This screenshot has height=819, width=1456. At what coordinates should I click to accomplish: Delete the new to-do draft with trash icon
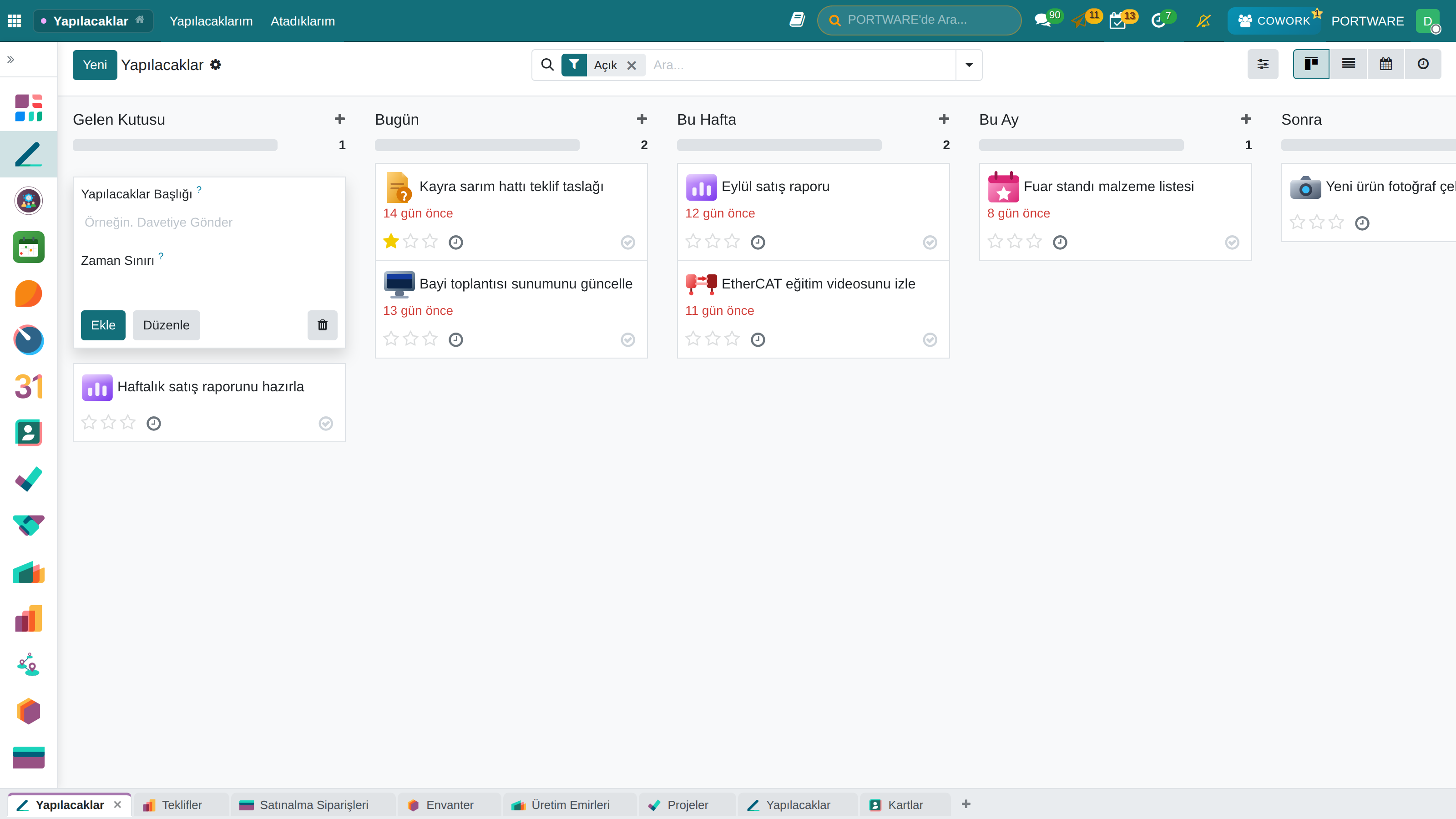322,325
